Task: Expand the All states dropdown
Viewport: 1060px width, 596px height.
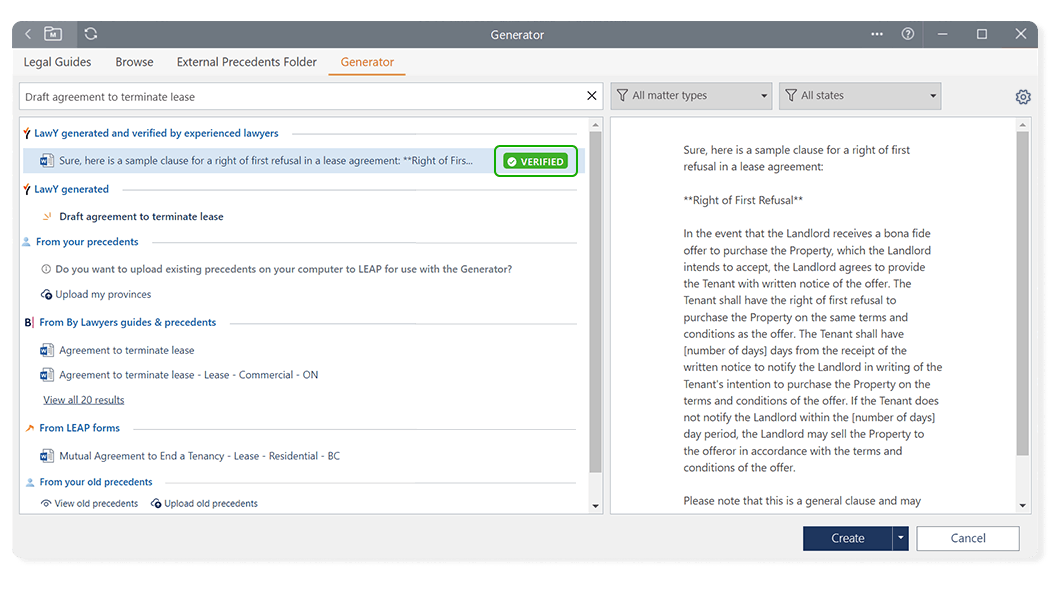Action: (x=860, y=96)
